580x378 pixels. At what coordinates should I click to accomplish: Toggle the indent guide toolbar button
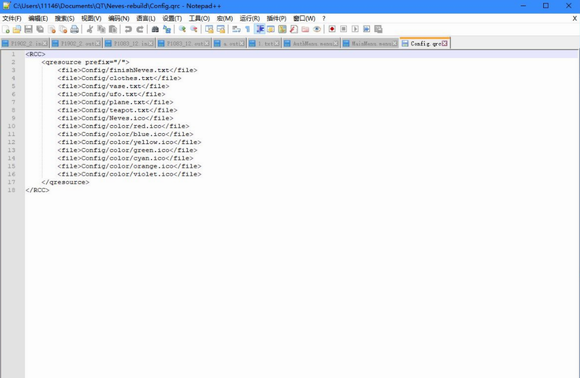pos(260,29)
